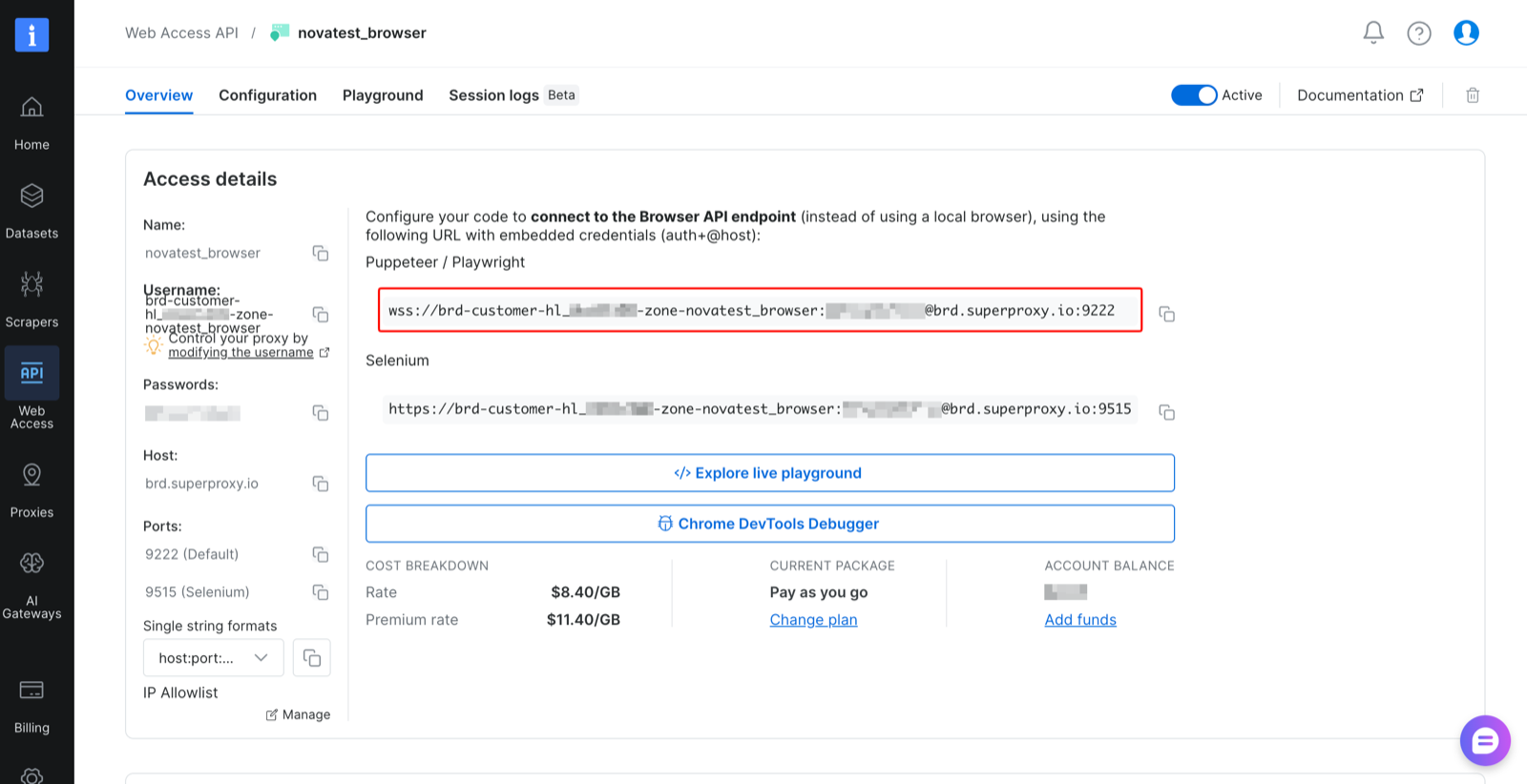Click the blue logo icon at top-left

[31, 35]
